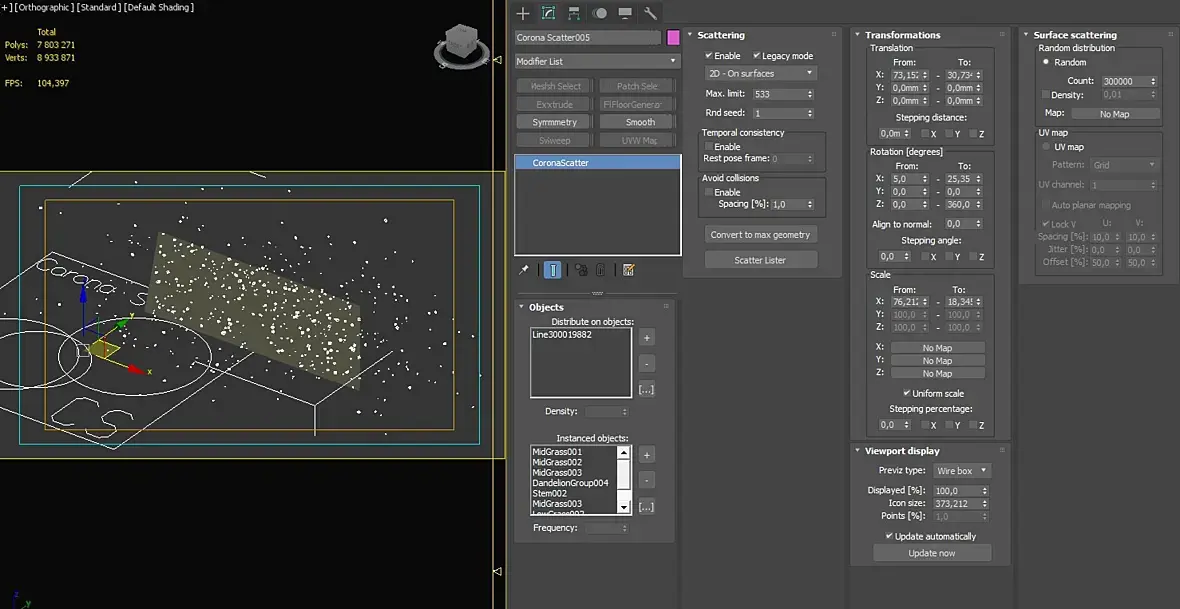
Task: Click the magenta object color swatch
Action: click(674, 38)
